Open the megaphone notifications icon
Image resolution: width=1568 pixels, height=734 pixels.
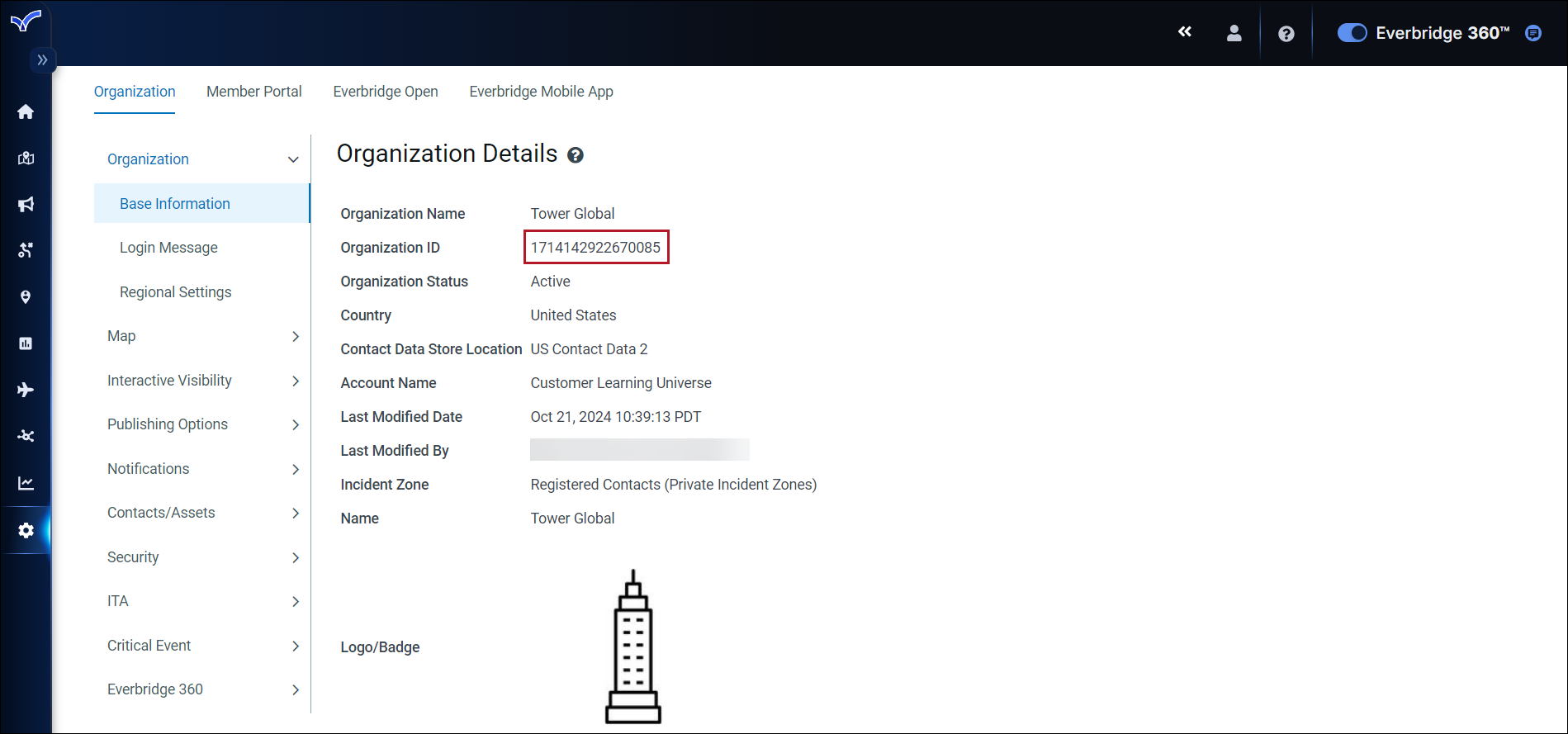pos(26,204)
